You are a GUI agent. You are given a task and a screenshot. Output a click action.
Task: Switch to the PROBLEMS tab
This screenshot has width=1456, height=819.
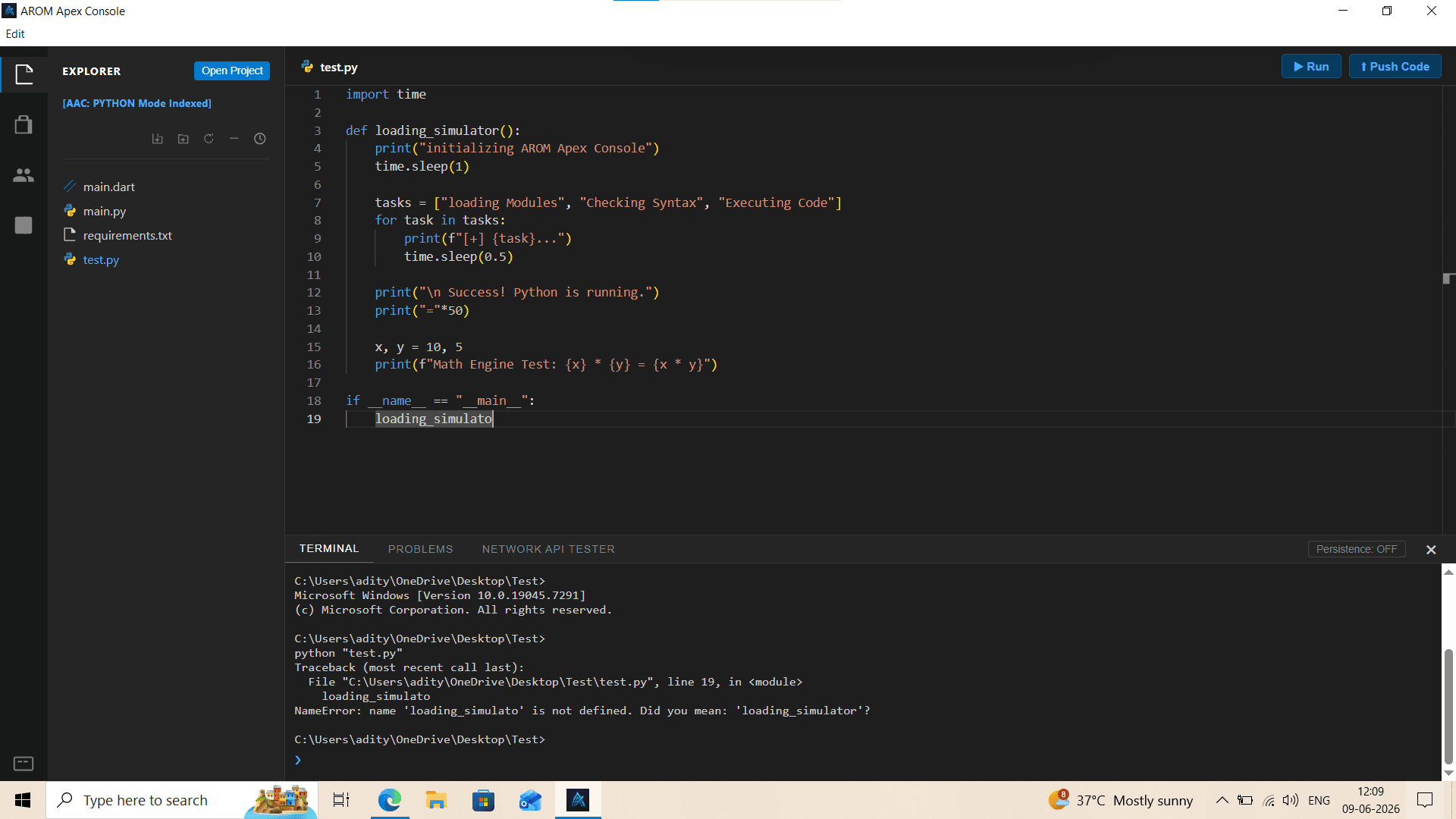pyautogui.click(x=420, y=549)
